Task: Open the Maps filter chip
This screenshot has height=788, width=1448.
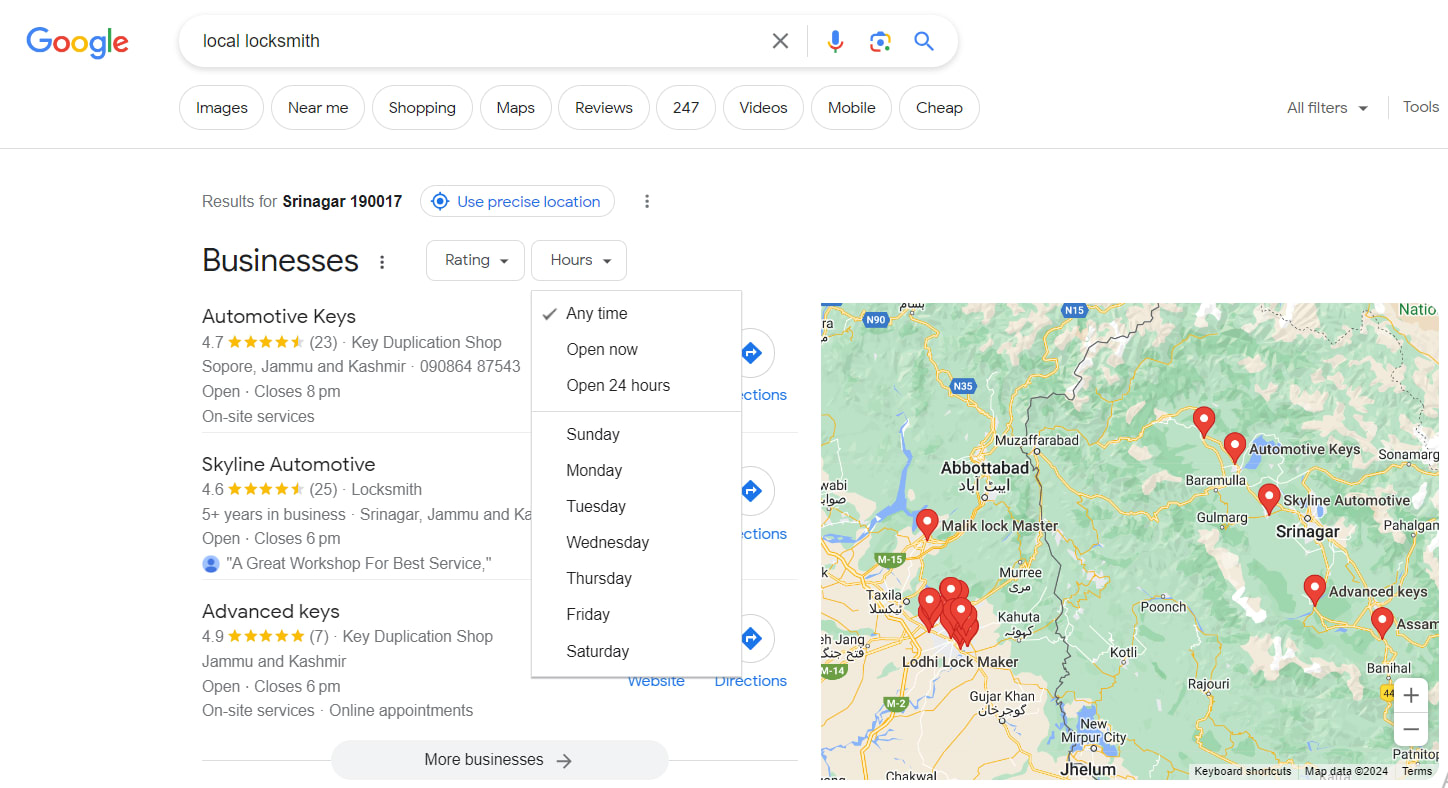Action: [515, 108]
